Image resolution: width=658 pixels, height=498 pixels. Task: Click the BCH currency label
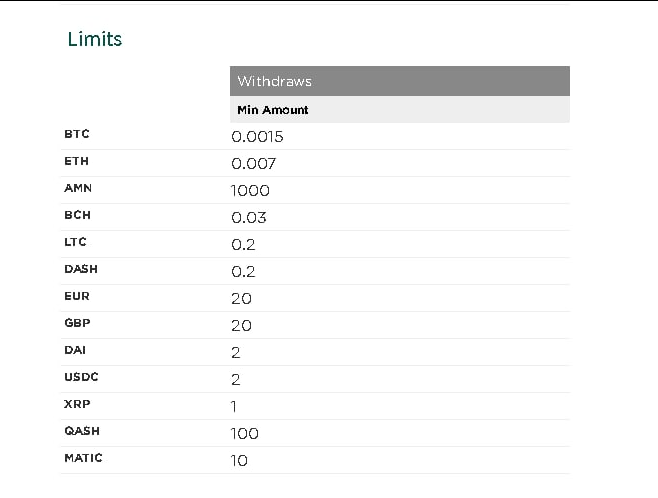click(x=77, y=215)
